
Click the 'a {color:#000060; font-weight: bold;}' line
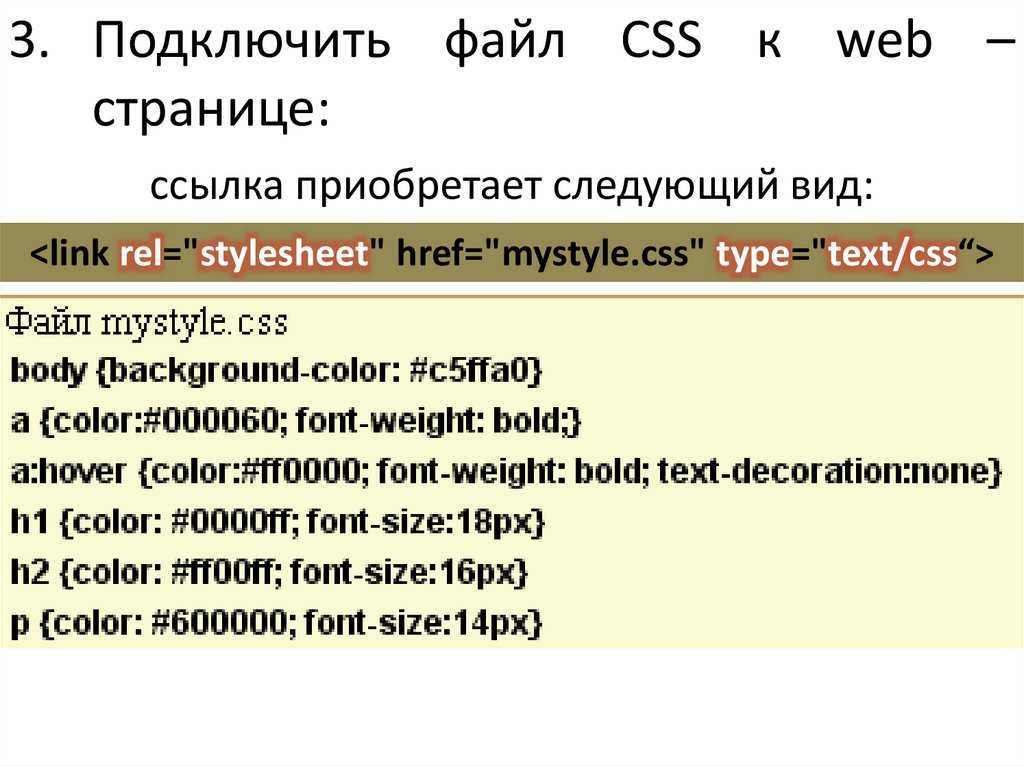coord(296,421)
